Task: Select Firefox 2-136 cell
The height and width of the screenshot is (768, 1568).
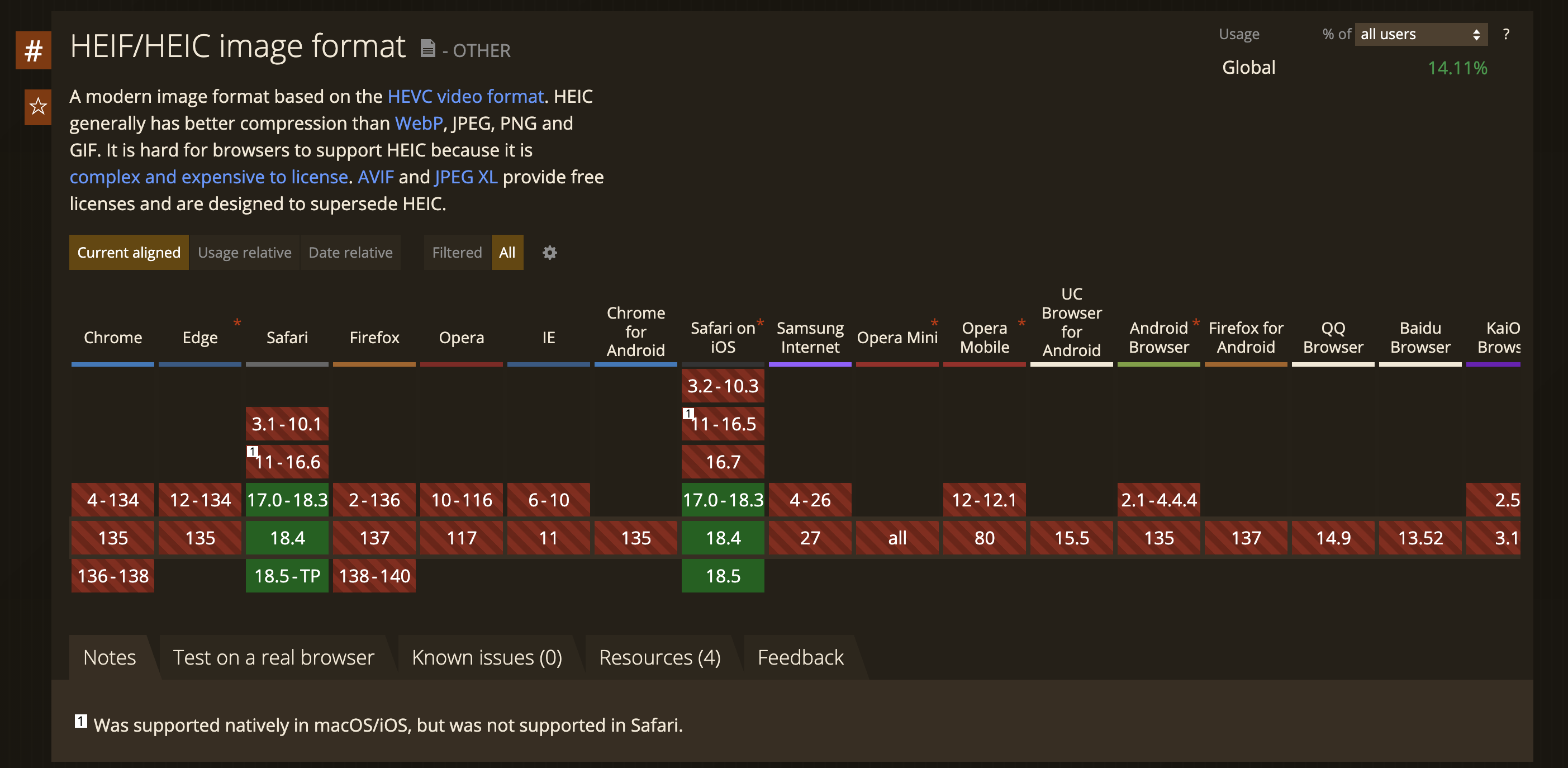Action: click(374, 500)
